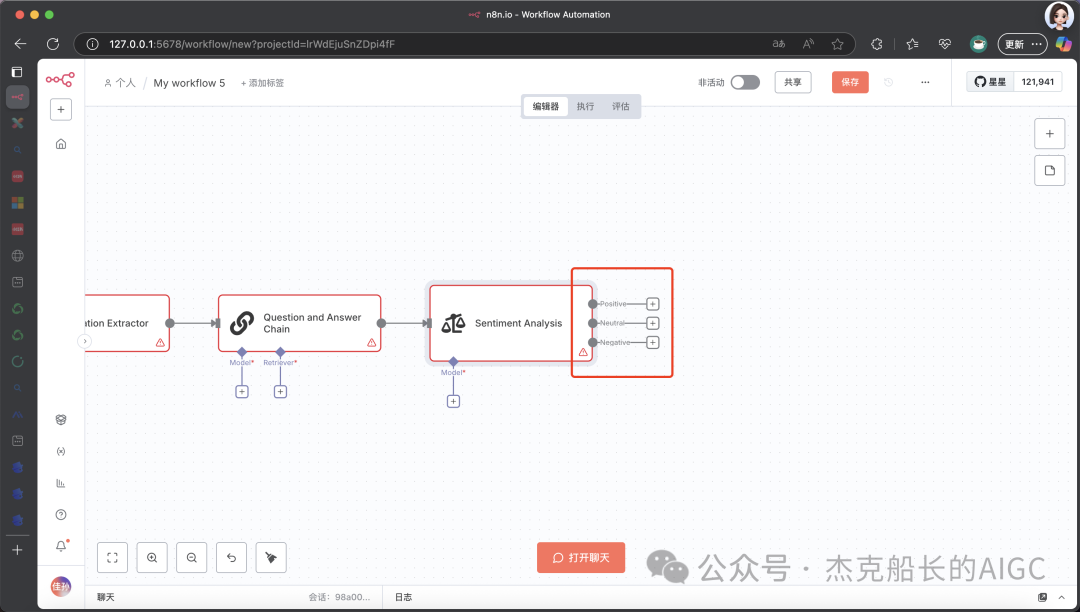
Task: Open the add node plus panel button
Action: [x=1050, y=134]
